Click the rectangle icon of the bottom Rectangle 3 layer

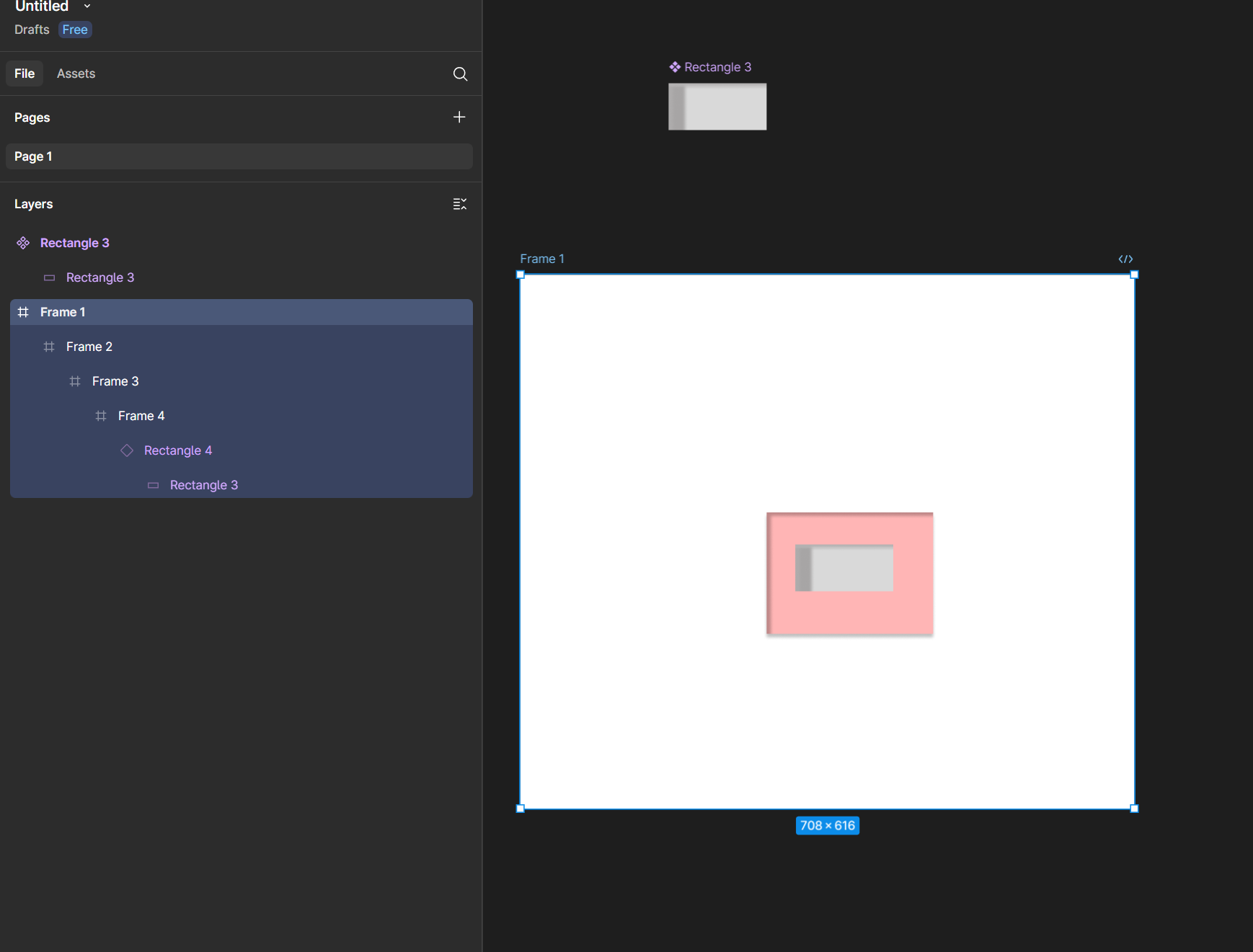pyautogui.click(x=153, y=485)
